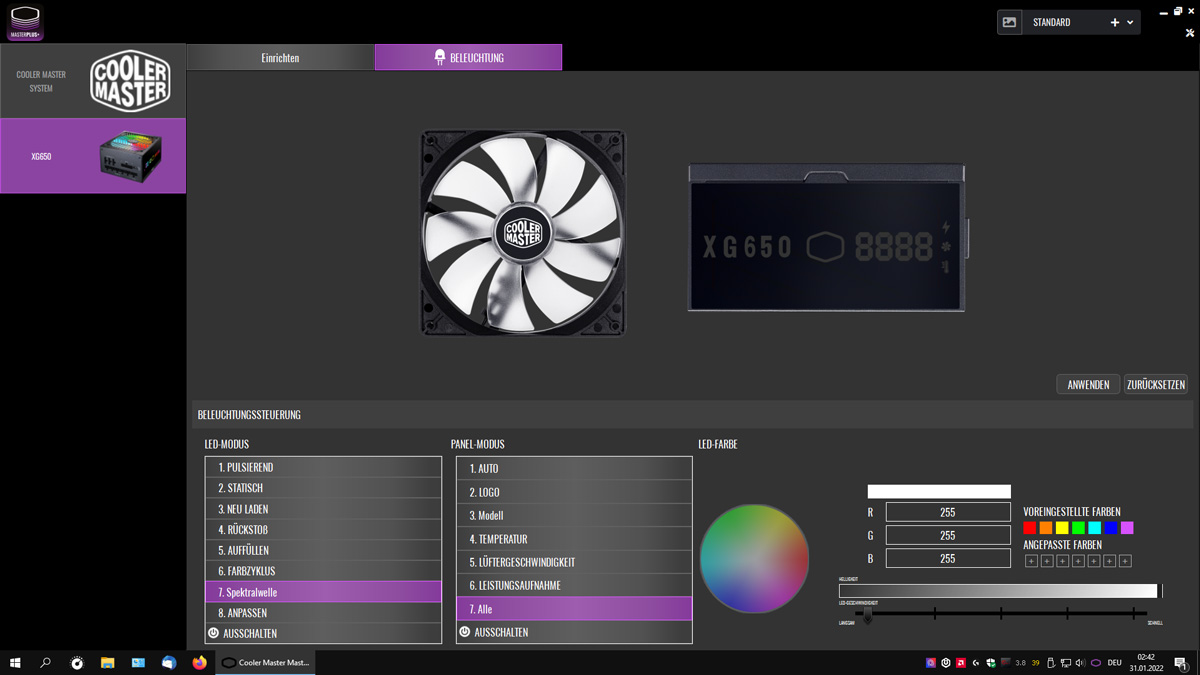The height and width of the screenshot is (675, 1200).
Task: Select panel mode 1. AUTO
Action: click(x=574, y=469)
